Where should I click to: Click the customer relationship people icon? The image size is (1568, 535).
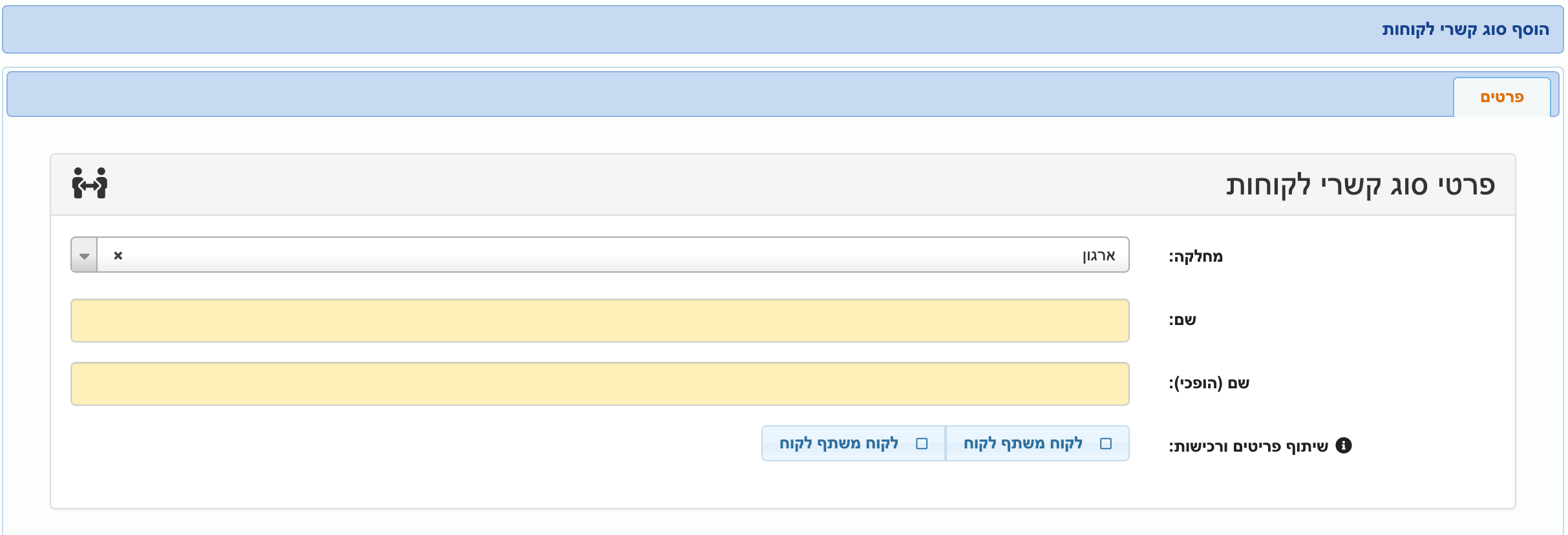point(90,184)
